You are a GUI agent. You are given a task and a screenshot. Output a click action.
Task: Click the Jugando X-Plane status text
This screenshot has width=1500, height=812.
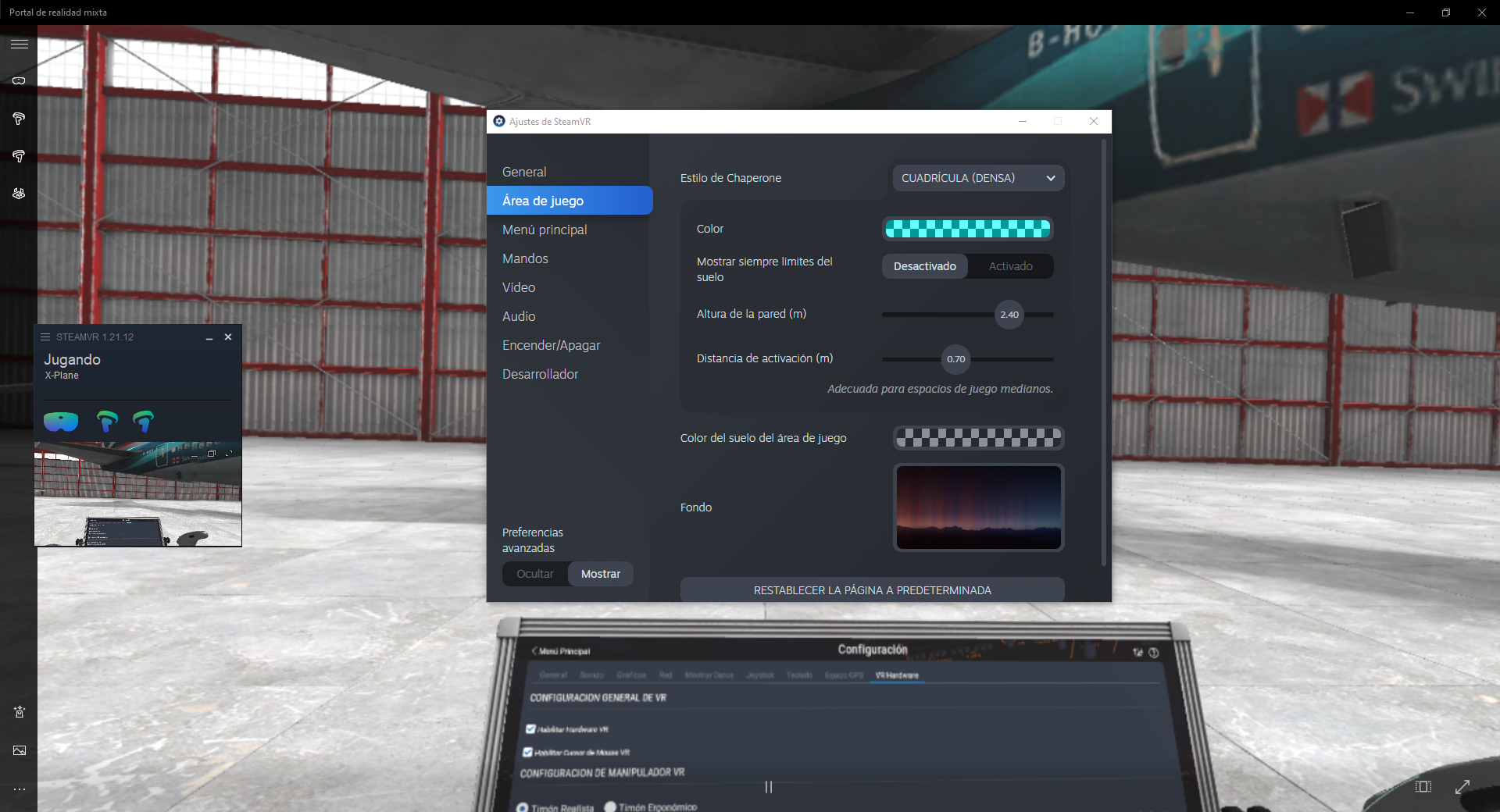(72, 366)
